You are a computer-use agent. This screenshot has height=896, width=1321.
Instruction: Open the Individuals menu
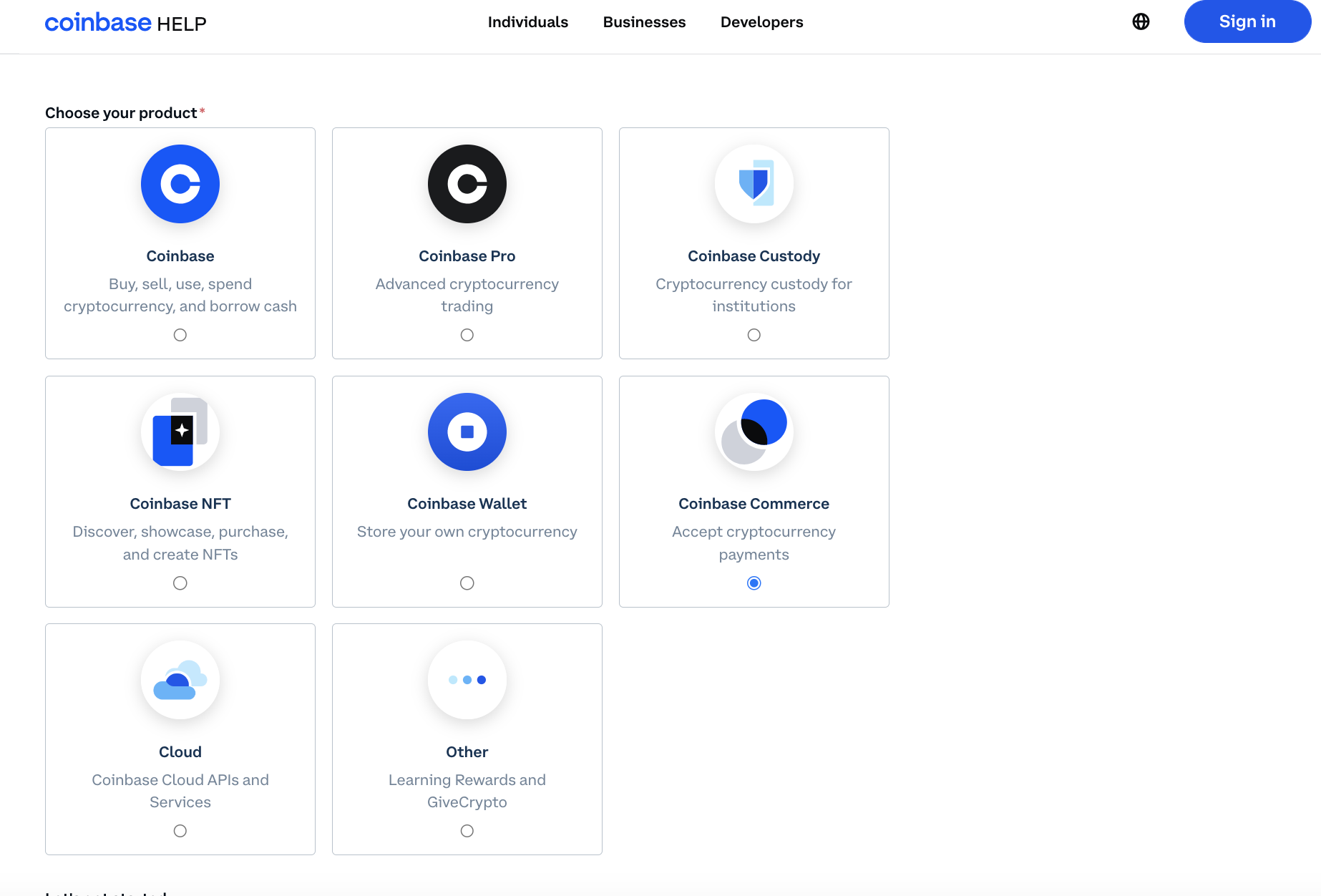click(527, 21)
